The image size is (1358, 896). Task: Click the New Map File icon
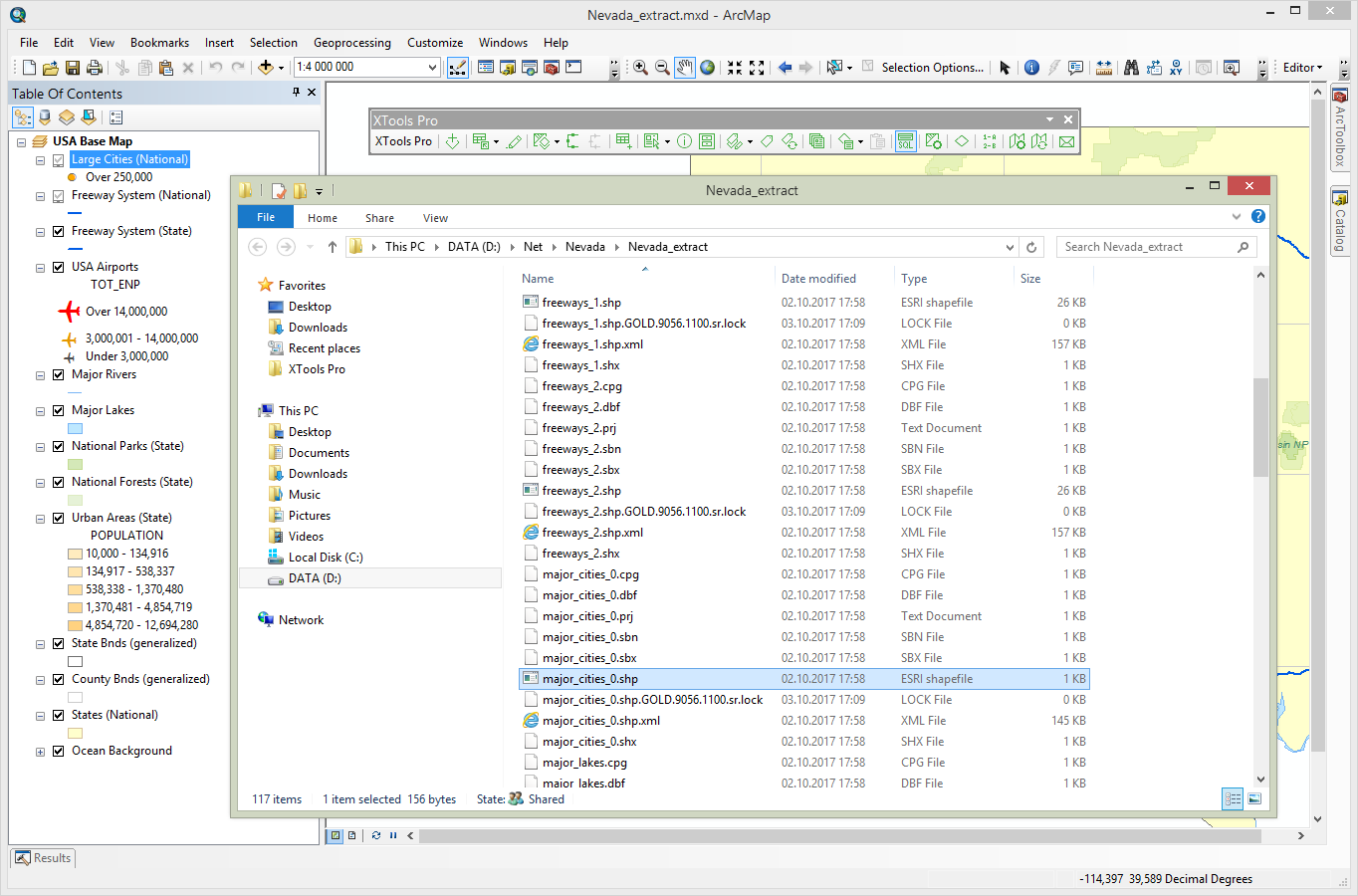(x=29, y=68)
